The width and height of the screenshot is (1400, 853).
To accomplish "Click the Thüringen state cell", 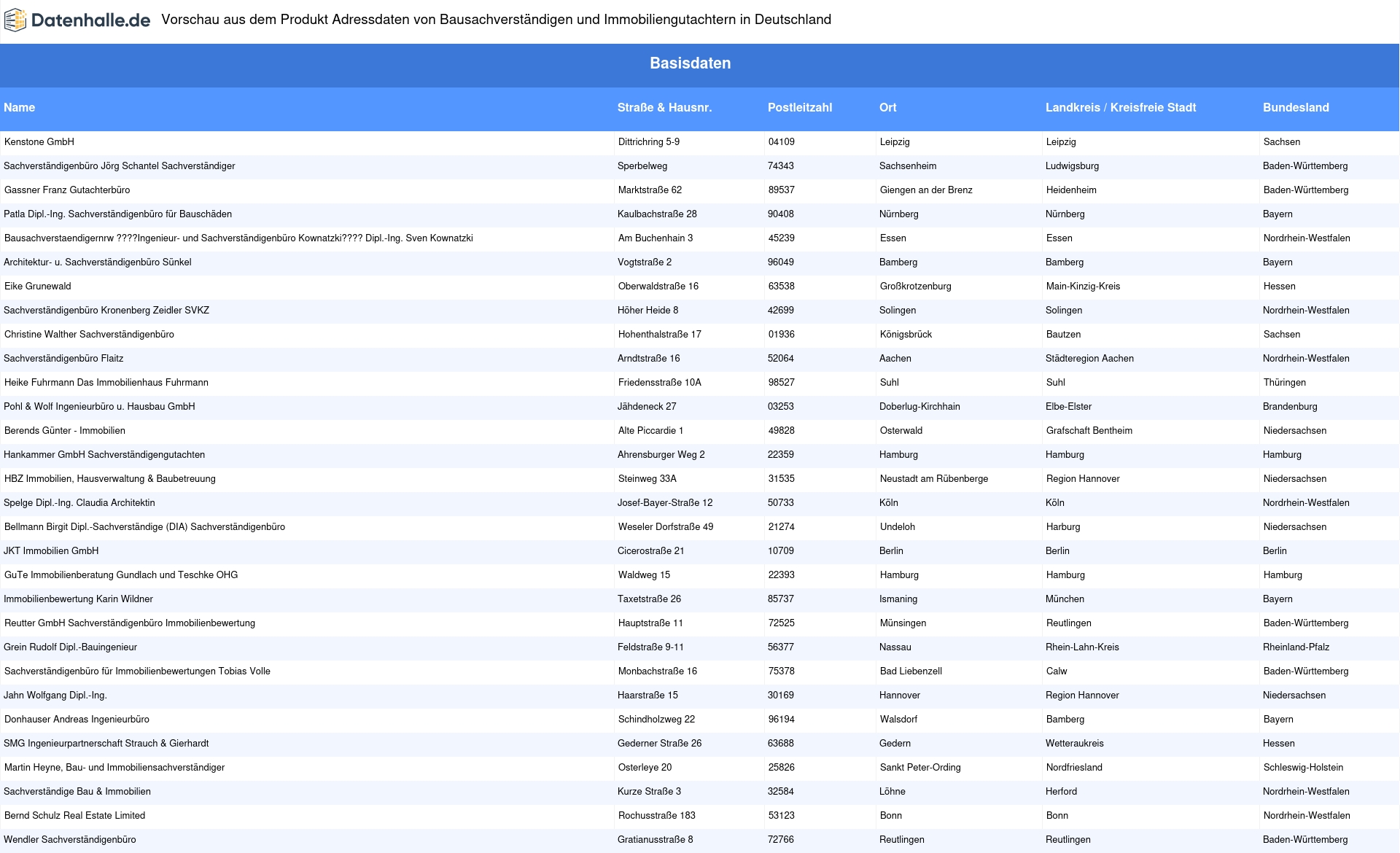I will pos(1285,382).
